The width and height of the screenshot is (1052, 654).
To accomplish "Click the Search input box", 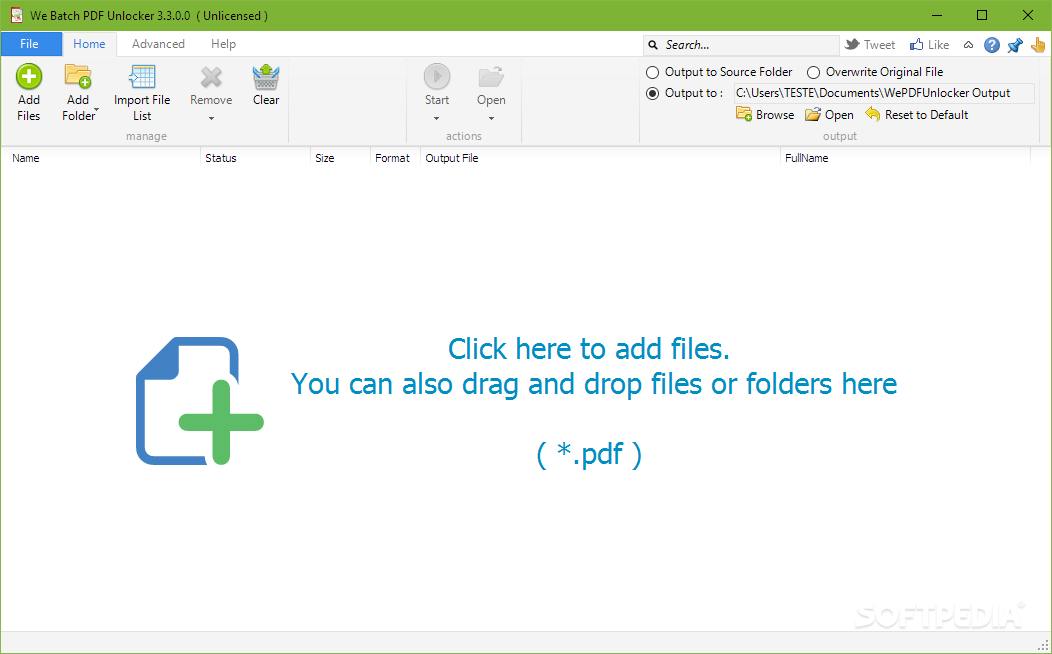I will 741,45.
